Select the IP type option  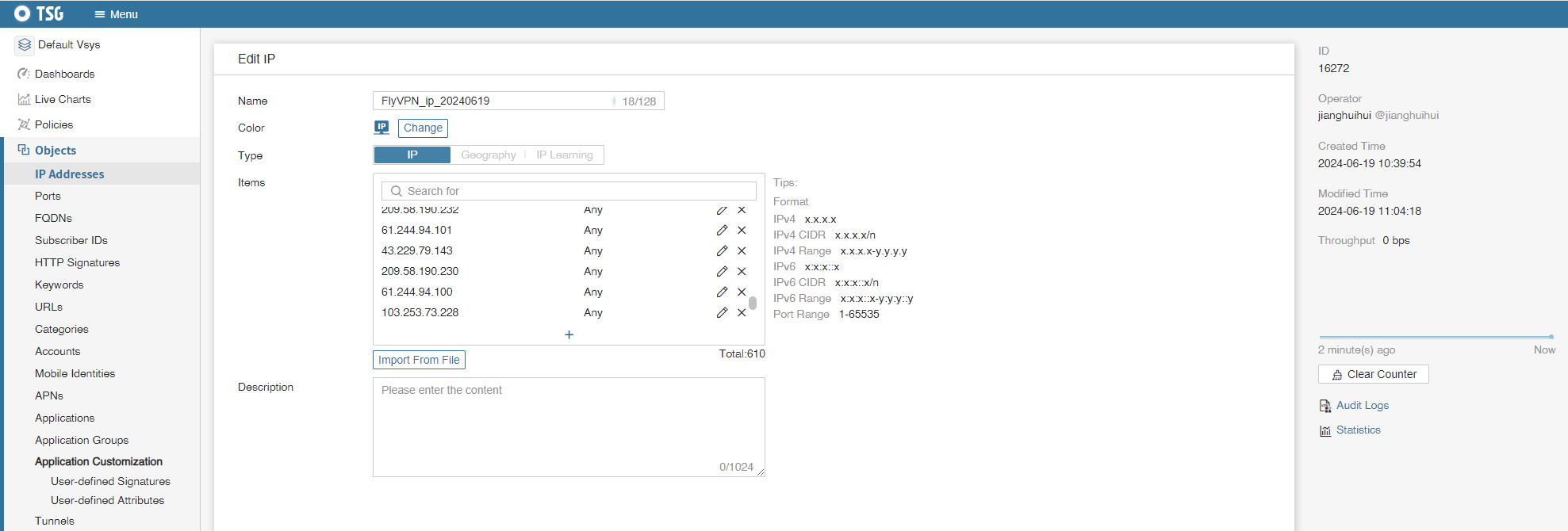coord(412,155)
